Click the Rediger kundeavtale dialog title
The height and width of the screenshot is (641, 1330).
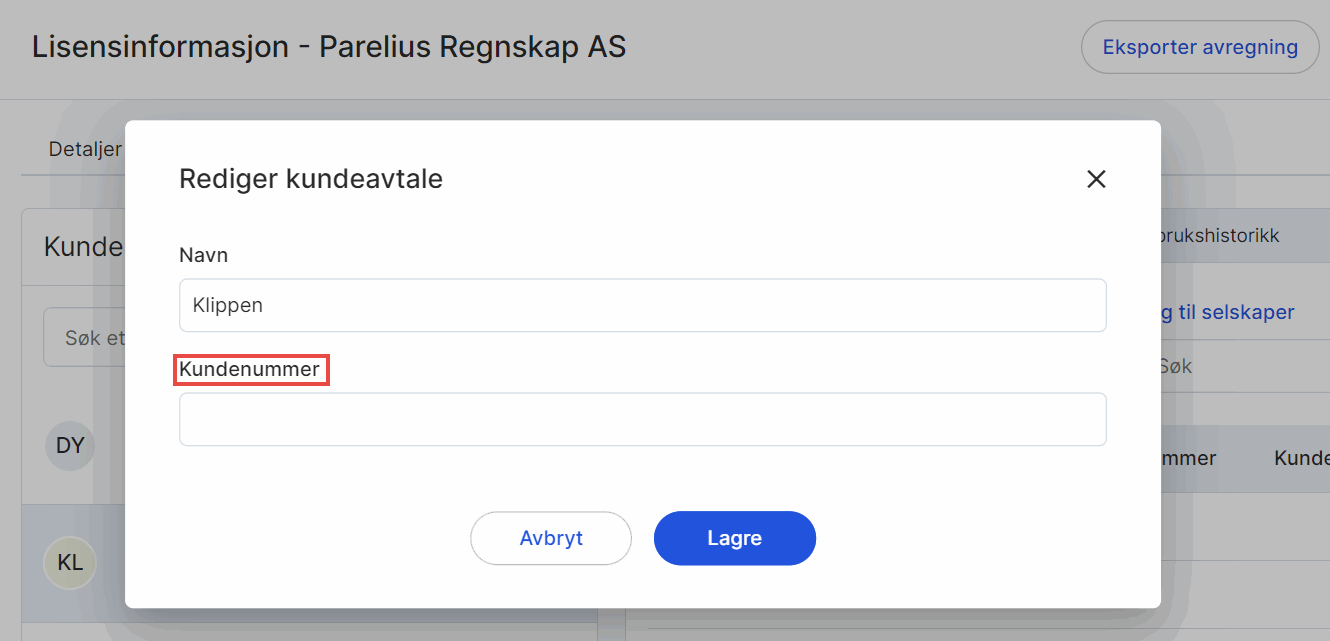310,180
